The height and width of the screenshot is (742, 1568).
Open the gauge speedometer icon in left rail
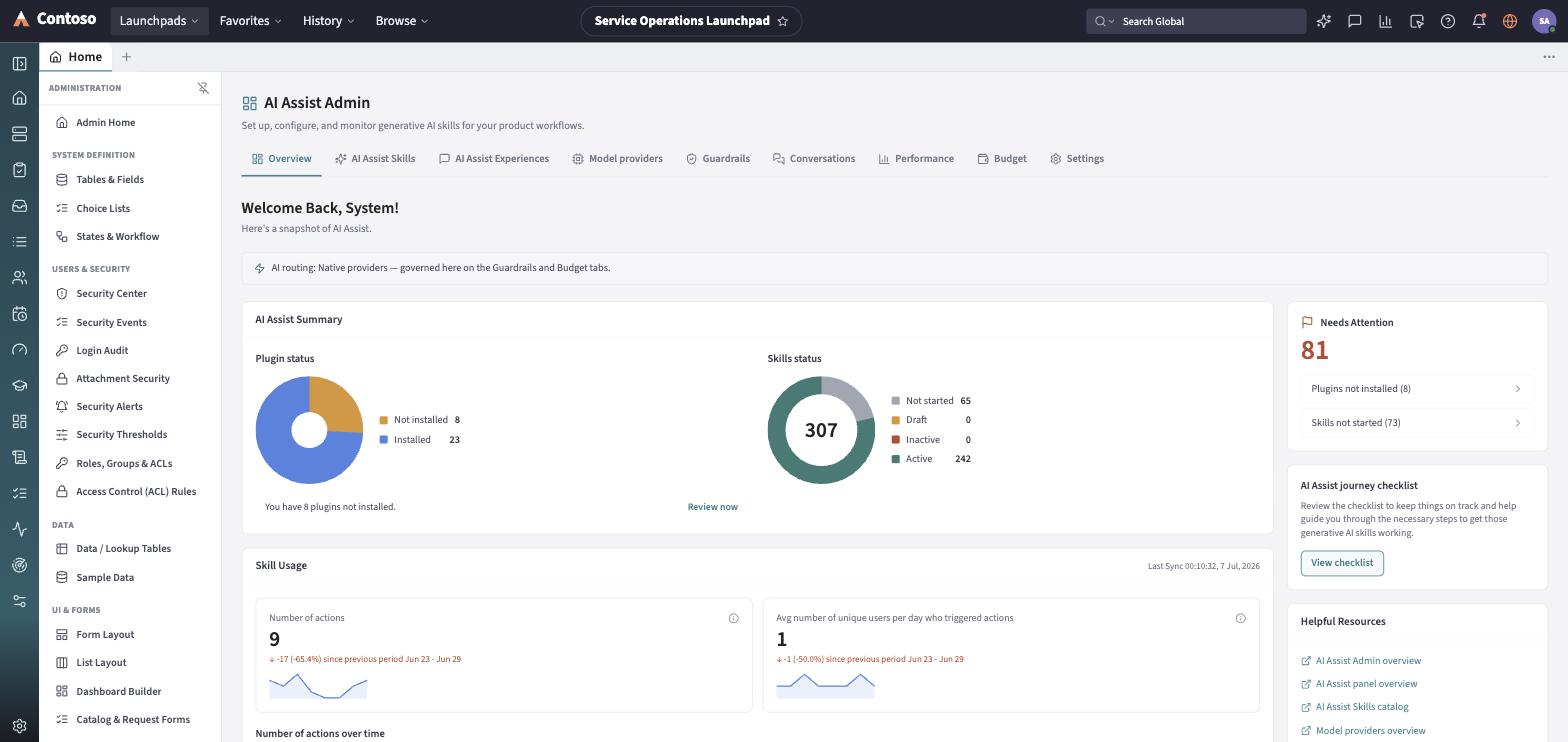click(x=19, y=350)
